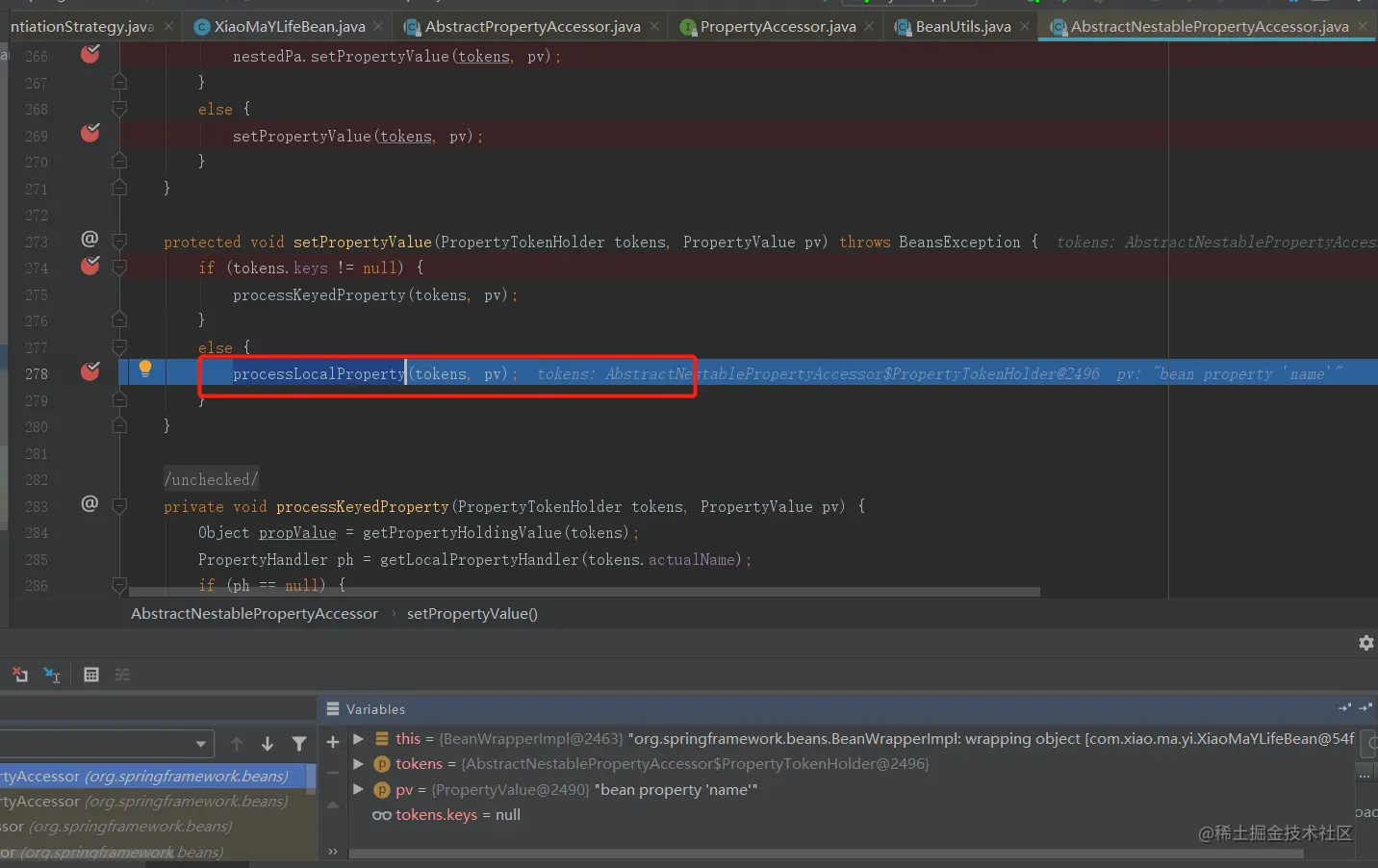Click the Drop Frame debugger icon
The height and width of the screenshot is (868, 1378).
pos(20,675)
